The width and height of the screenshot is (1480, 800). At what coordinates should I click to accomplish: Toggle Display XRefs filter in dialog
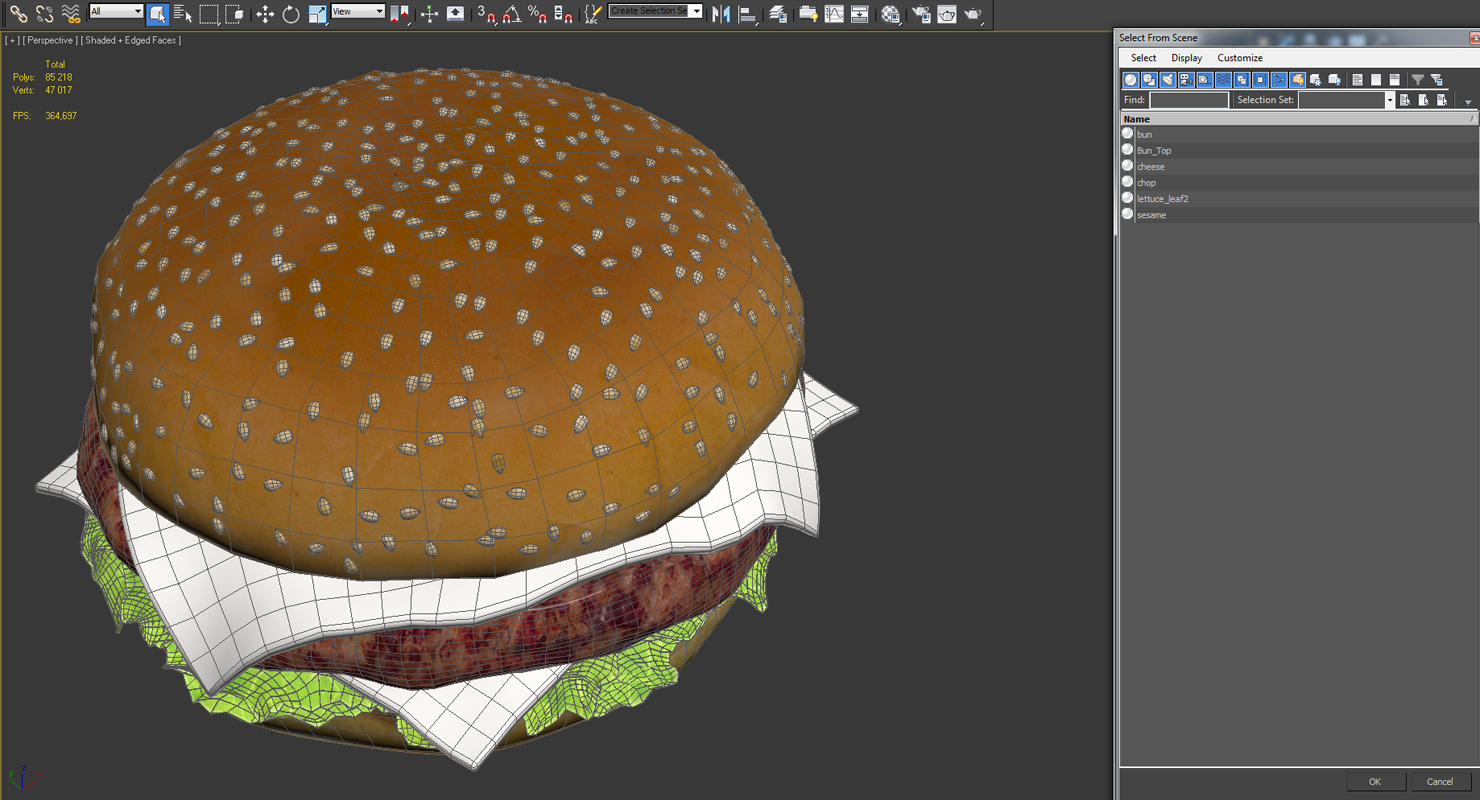[x=1260, y=80]
